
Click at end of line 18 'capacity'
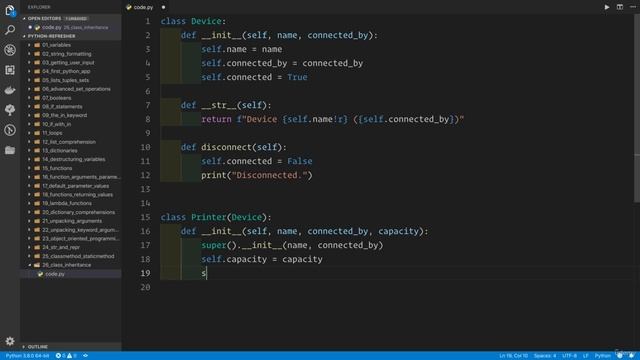(x=323, y=259)
